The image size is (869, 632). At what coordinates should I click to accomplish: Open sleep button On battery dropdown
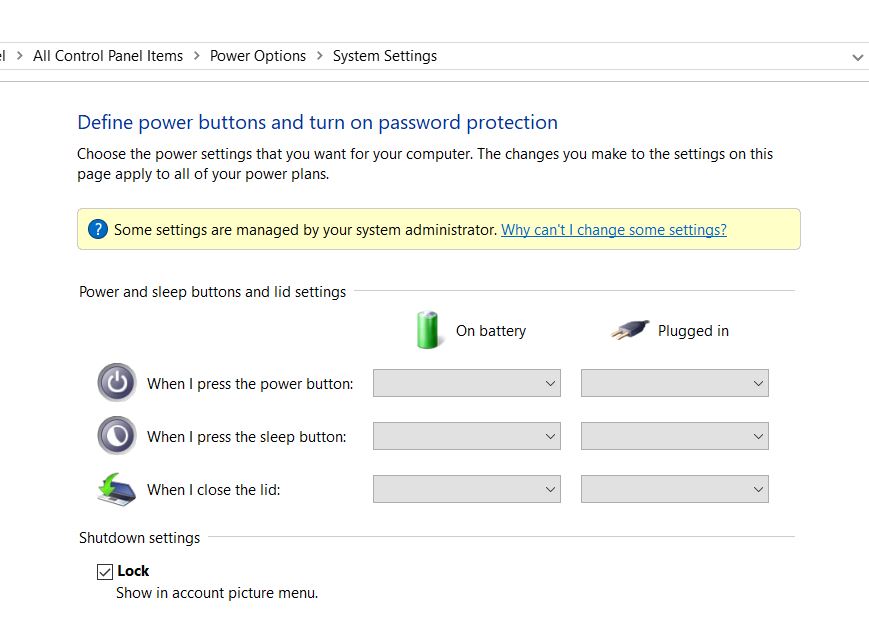(x=466, y=436)
